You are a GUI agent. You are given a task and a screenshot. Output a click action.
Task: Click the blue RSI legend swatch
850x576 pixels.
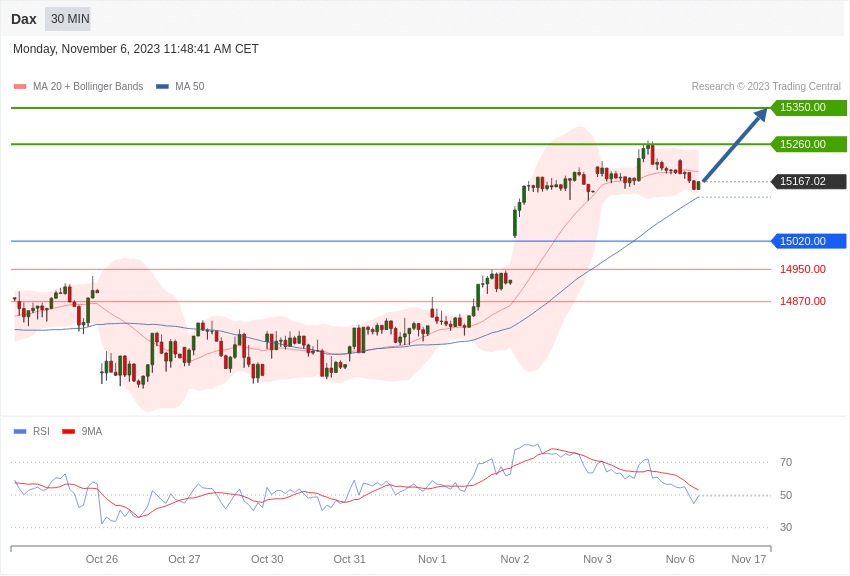[20, 431]
